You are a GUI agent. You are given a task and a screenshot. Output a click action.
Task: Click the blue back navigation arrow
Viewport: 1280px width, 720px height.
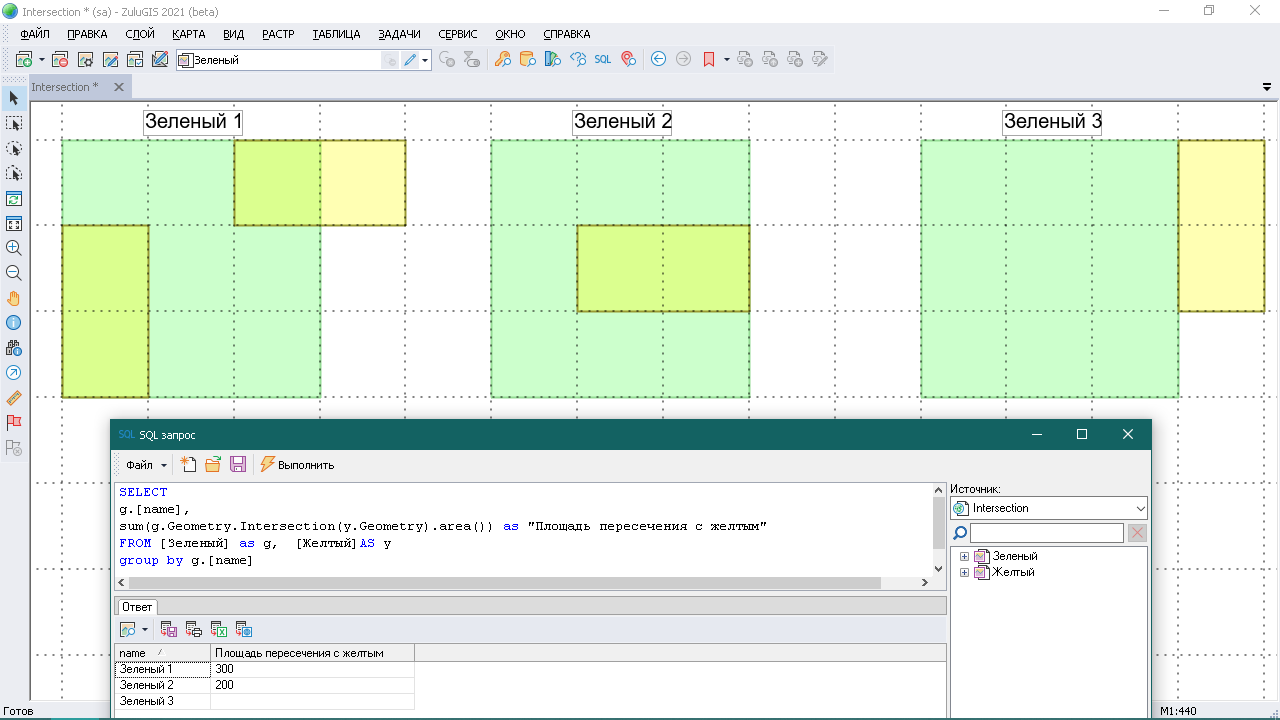[x=658, y=60]
